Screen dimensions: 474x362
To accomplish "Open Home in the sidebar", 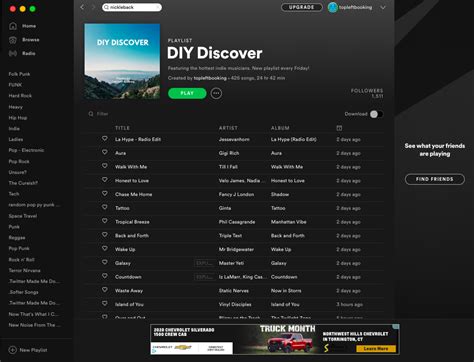I will tap(29, 26).
